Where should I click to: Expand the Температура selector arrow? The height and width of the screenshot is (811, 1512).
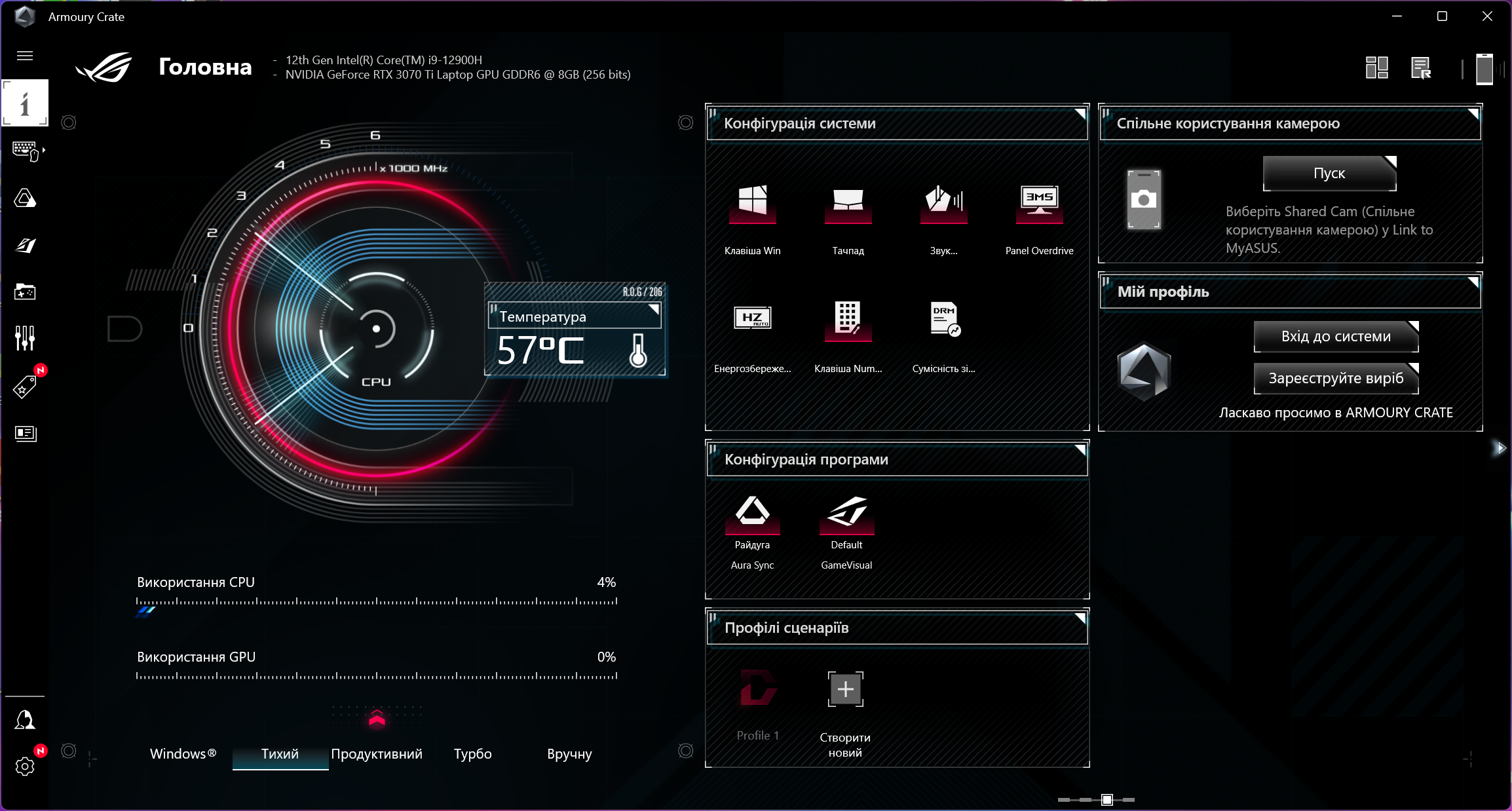click(653, 309)
